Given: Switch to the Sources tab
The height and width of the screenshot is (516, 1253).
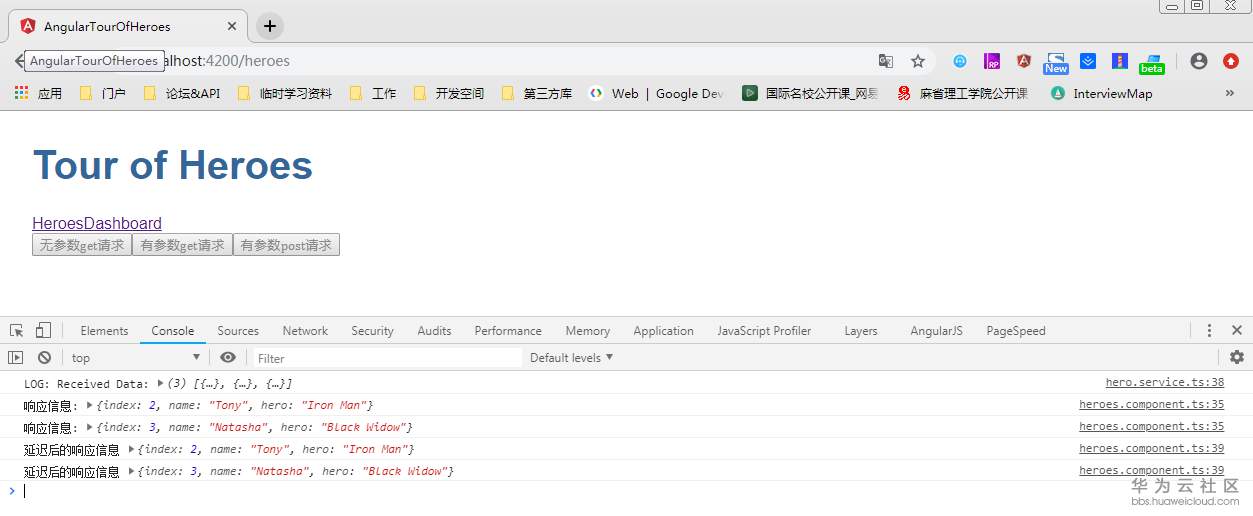Looking at the screenshot, I should (238, 330).
